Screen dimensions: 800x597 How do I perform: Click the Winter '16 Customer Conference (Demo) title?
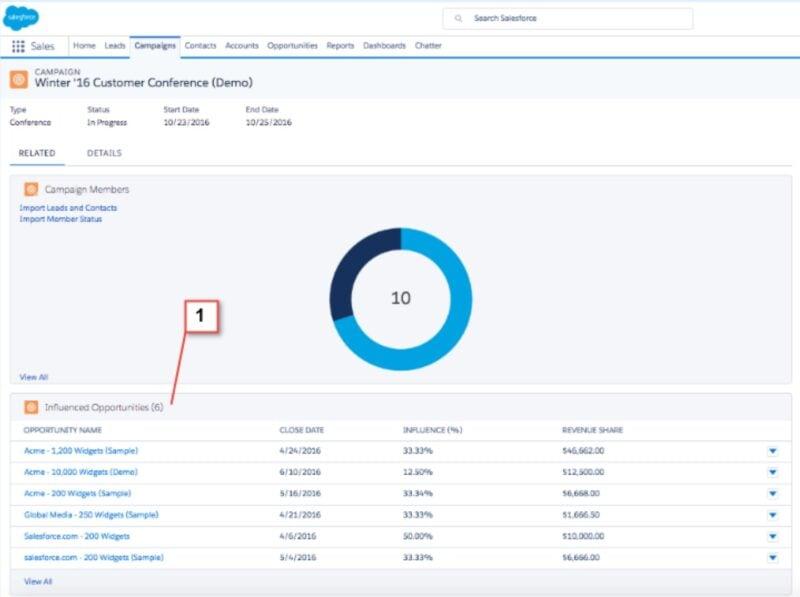click(x=144, y=83)
